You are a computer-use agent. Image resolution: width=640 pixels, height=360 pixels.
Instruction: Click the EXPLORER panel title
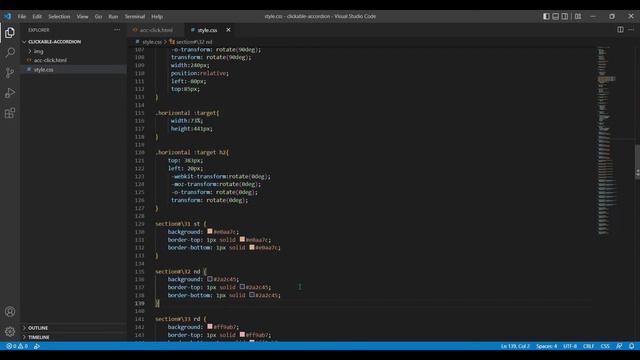[x=39, y=30]
